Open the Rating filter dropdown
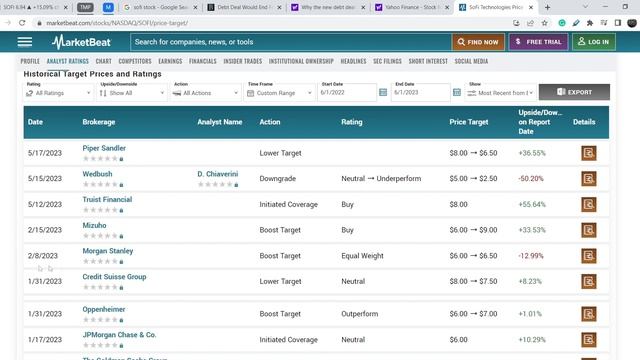The width and height of the screenshot is (640, 360). coord(58,93)
